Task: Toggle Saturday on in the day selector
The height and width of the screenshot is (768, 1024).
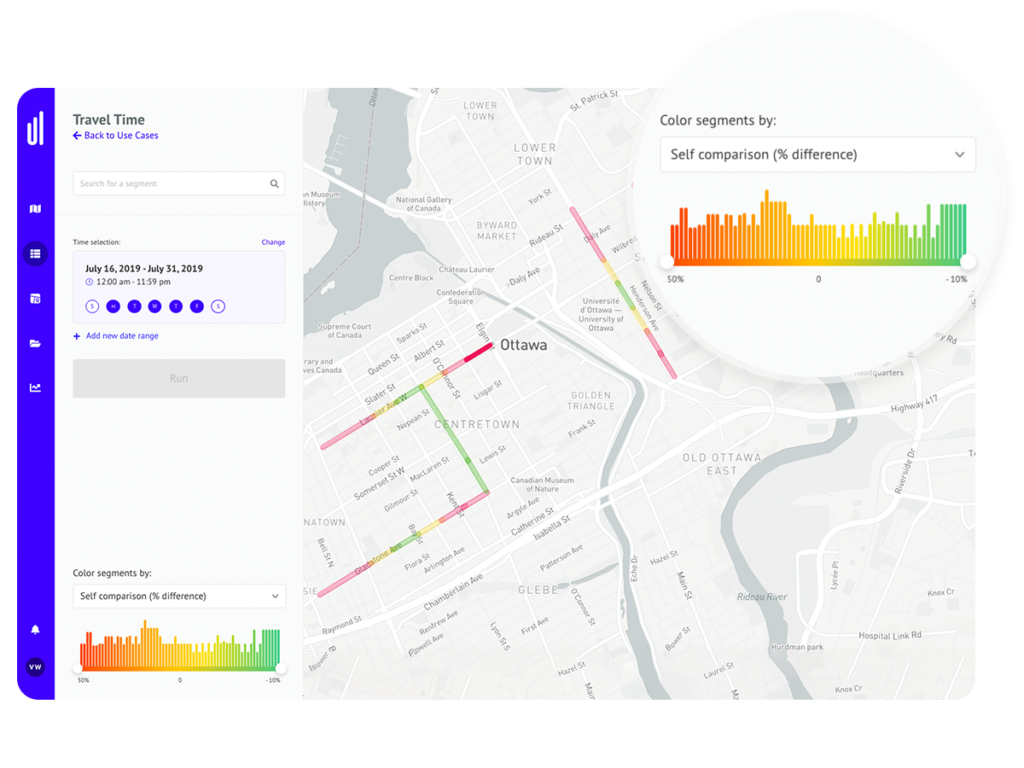Action: 219,307
